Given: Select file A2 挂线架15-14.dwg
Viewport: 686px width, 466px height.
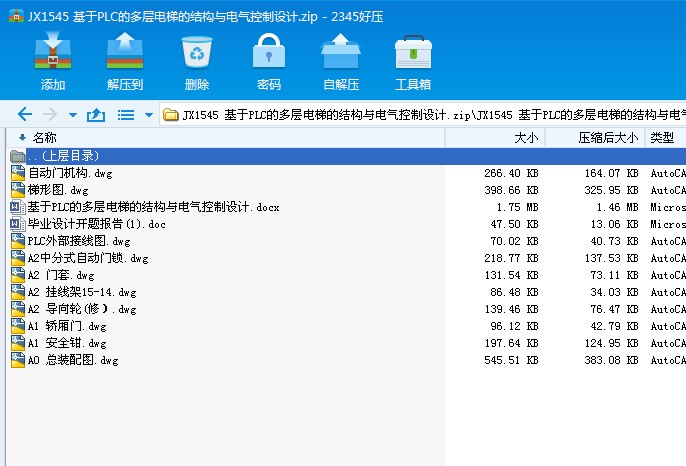Looking at the screenshot, I should (x=82, y=292).
